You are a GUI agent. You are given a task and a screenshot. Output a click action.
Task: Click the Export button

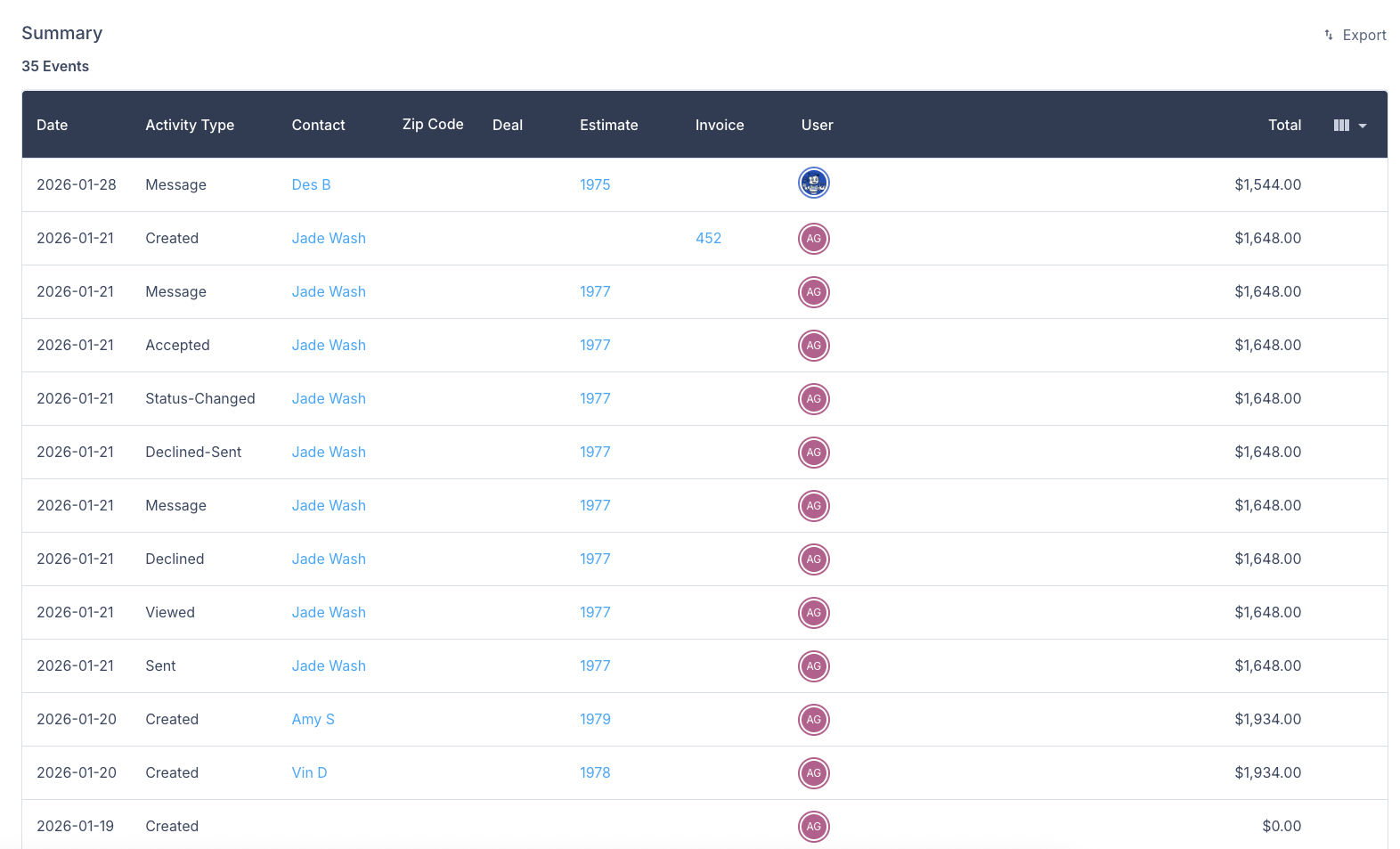point(1355,35)
